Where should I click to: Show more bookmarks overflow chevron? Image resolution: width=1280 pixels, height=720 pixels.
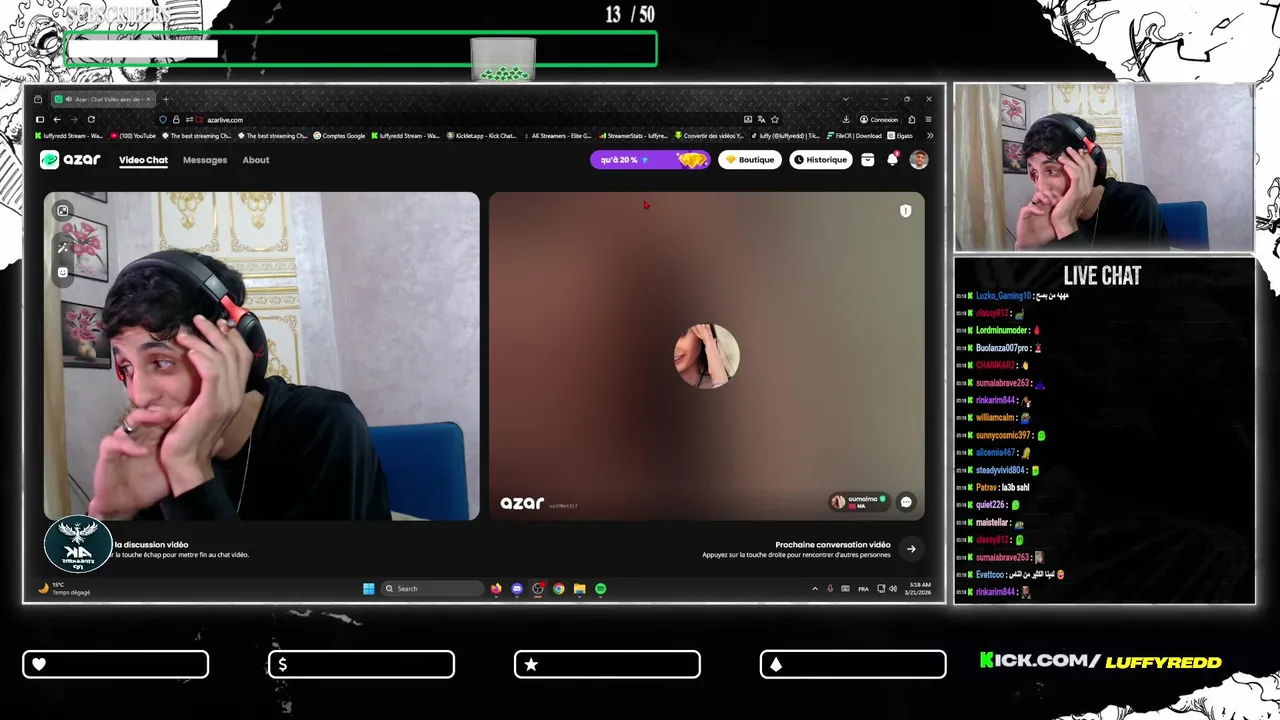coord(930,136)
